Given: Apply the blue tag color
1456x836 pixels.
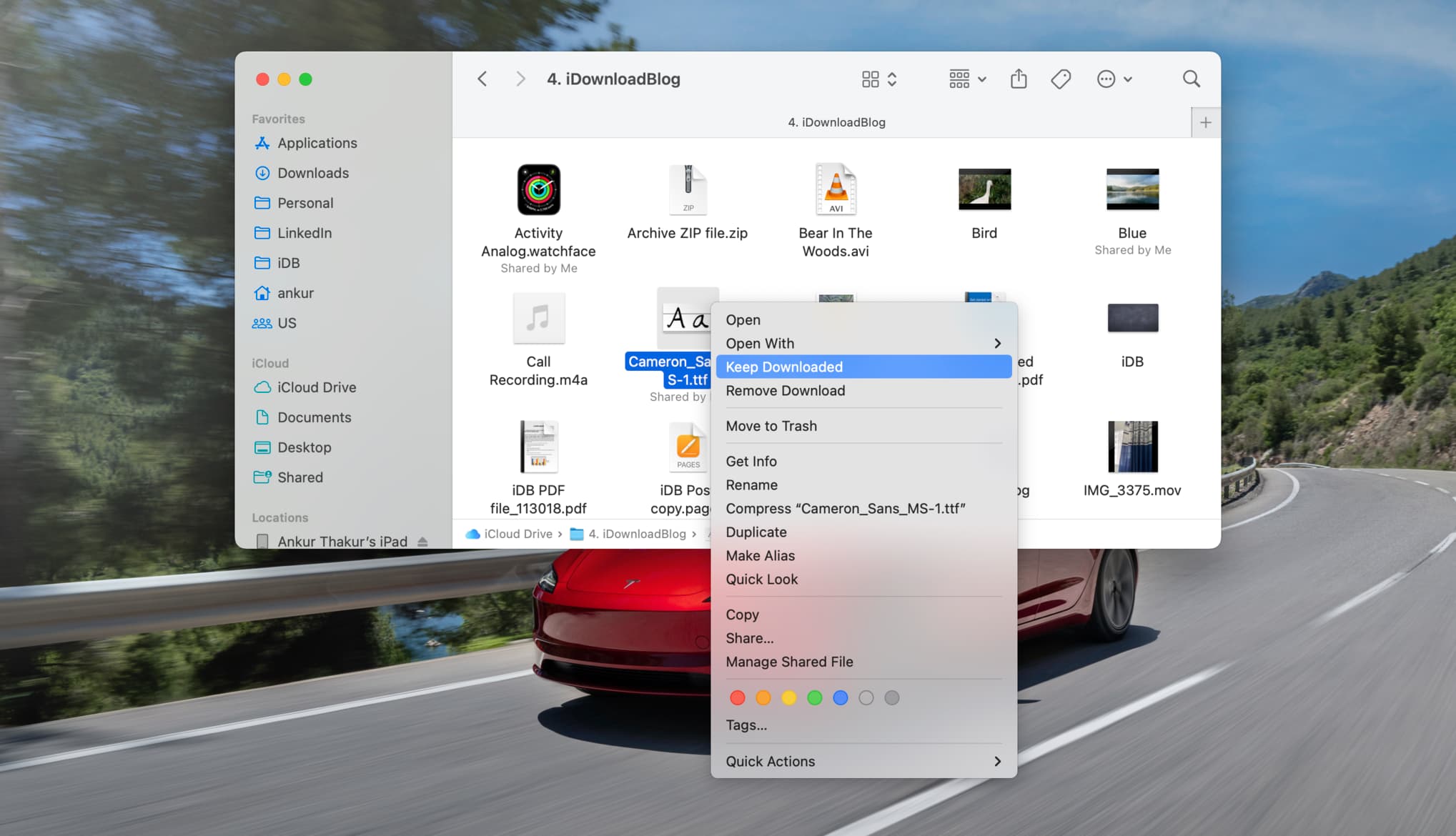Looking at the screenshot, I should (x=841, y=698).
